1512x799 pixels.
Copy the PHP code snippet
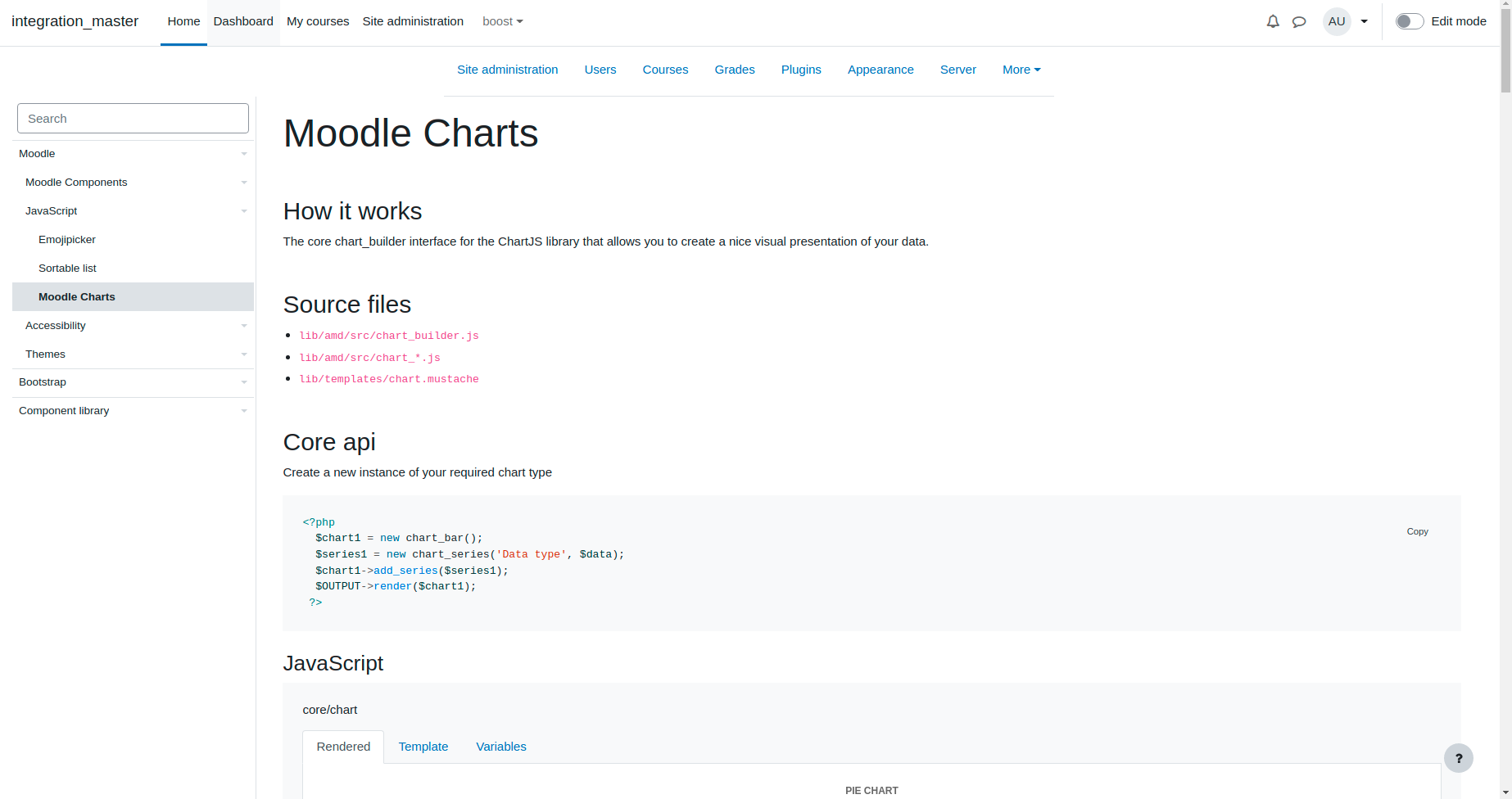pos(1417,531)
